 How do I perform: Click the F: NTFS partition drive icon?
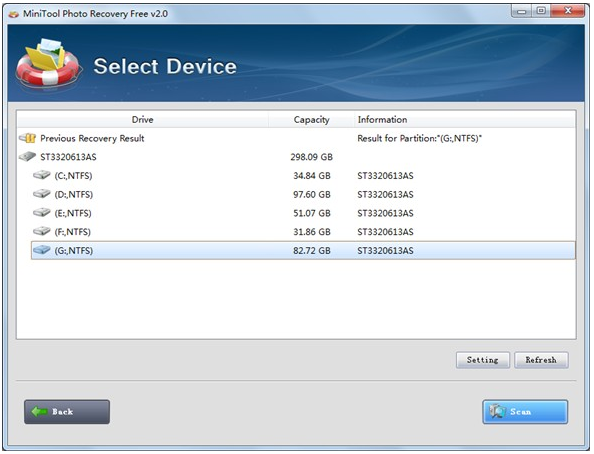tap(42, 231)
